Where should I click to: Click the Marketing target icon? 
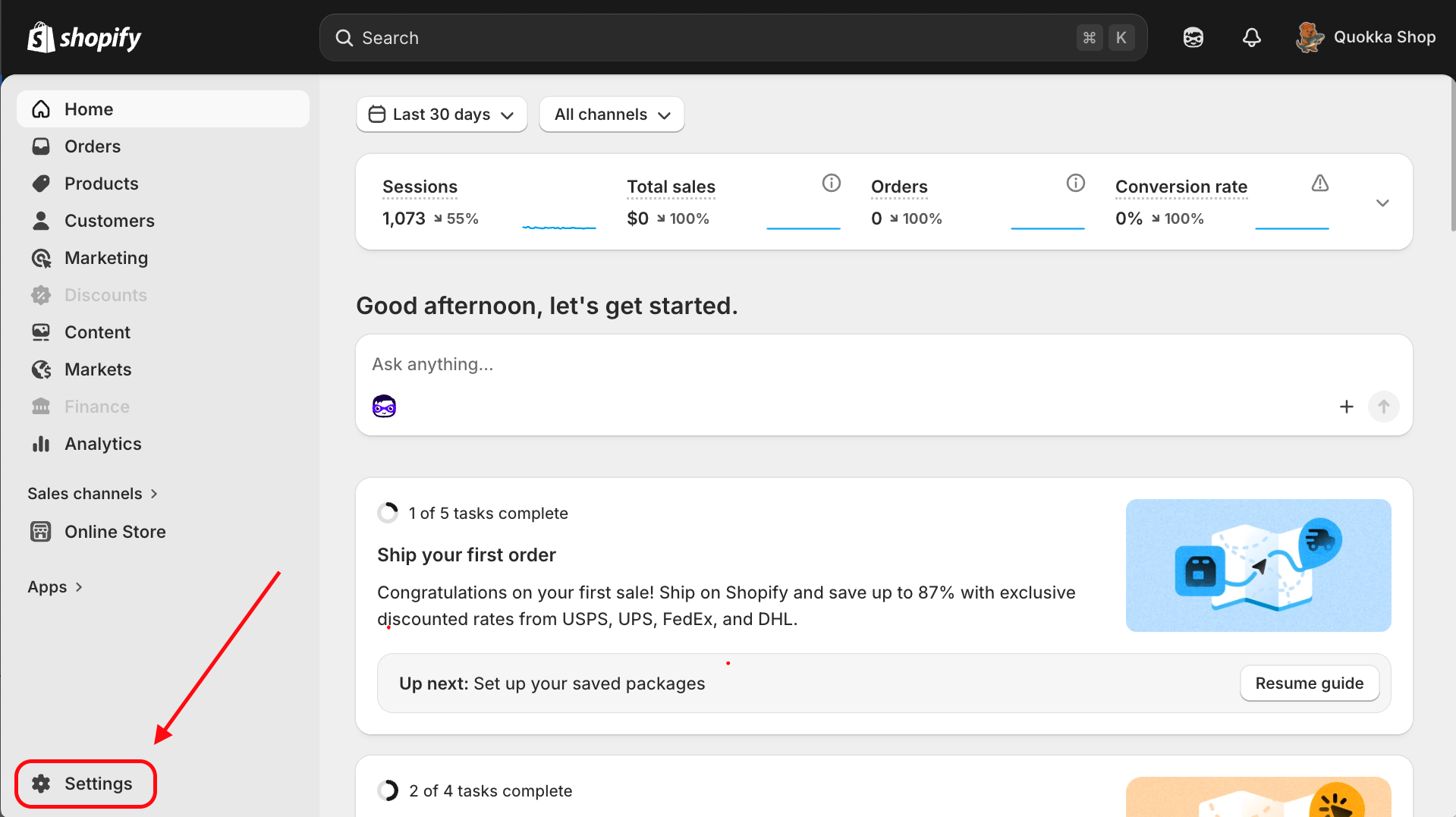coord(41,258)
